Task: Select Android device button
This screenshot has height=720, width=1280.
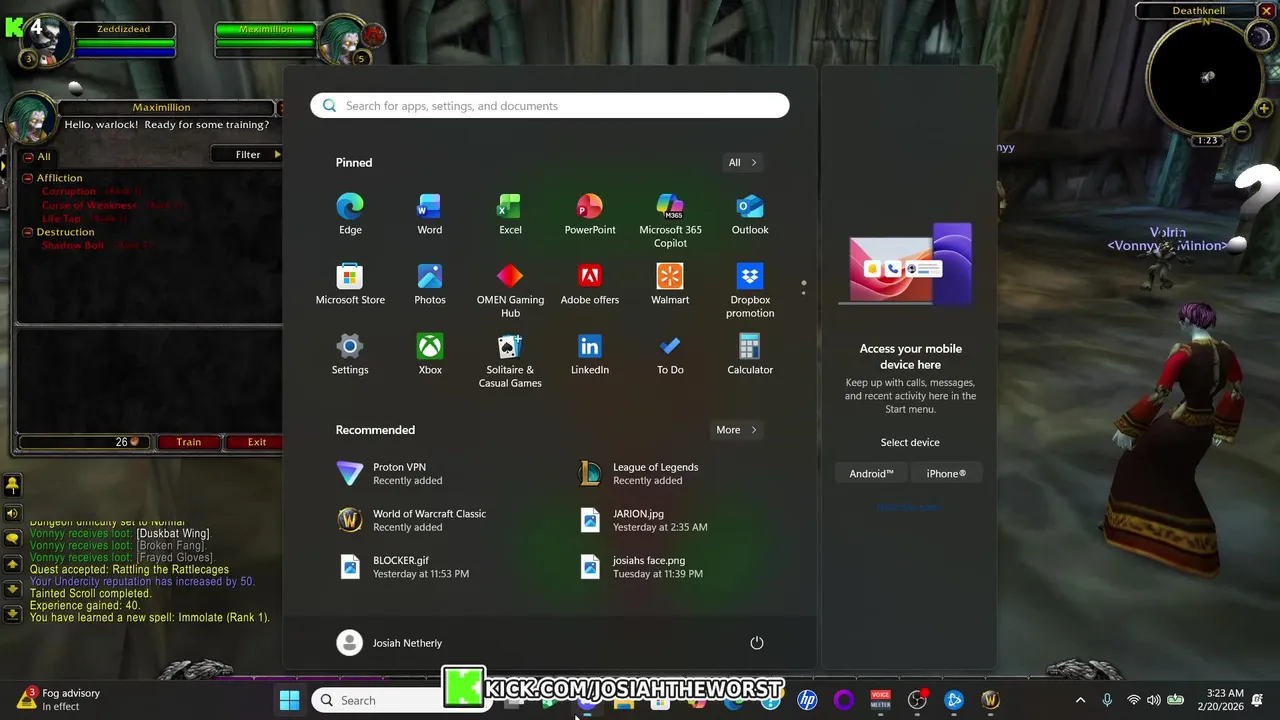Action: tap(871, 473)
